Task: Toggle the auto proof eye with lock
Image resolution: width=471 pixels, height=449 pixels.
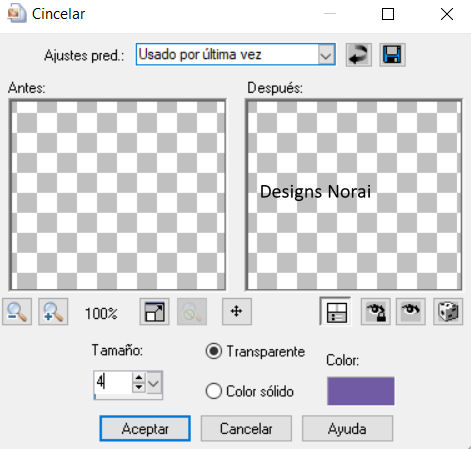Action: (x=376, y=312)
